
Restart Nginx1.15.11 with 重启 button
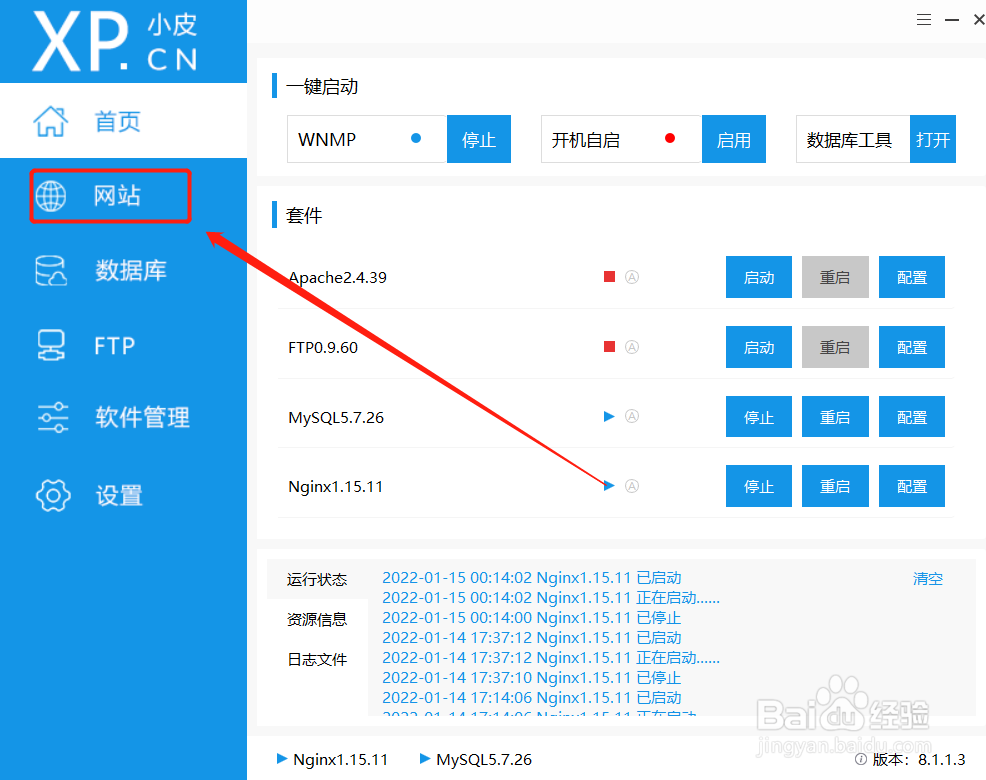pos(835,486)
